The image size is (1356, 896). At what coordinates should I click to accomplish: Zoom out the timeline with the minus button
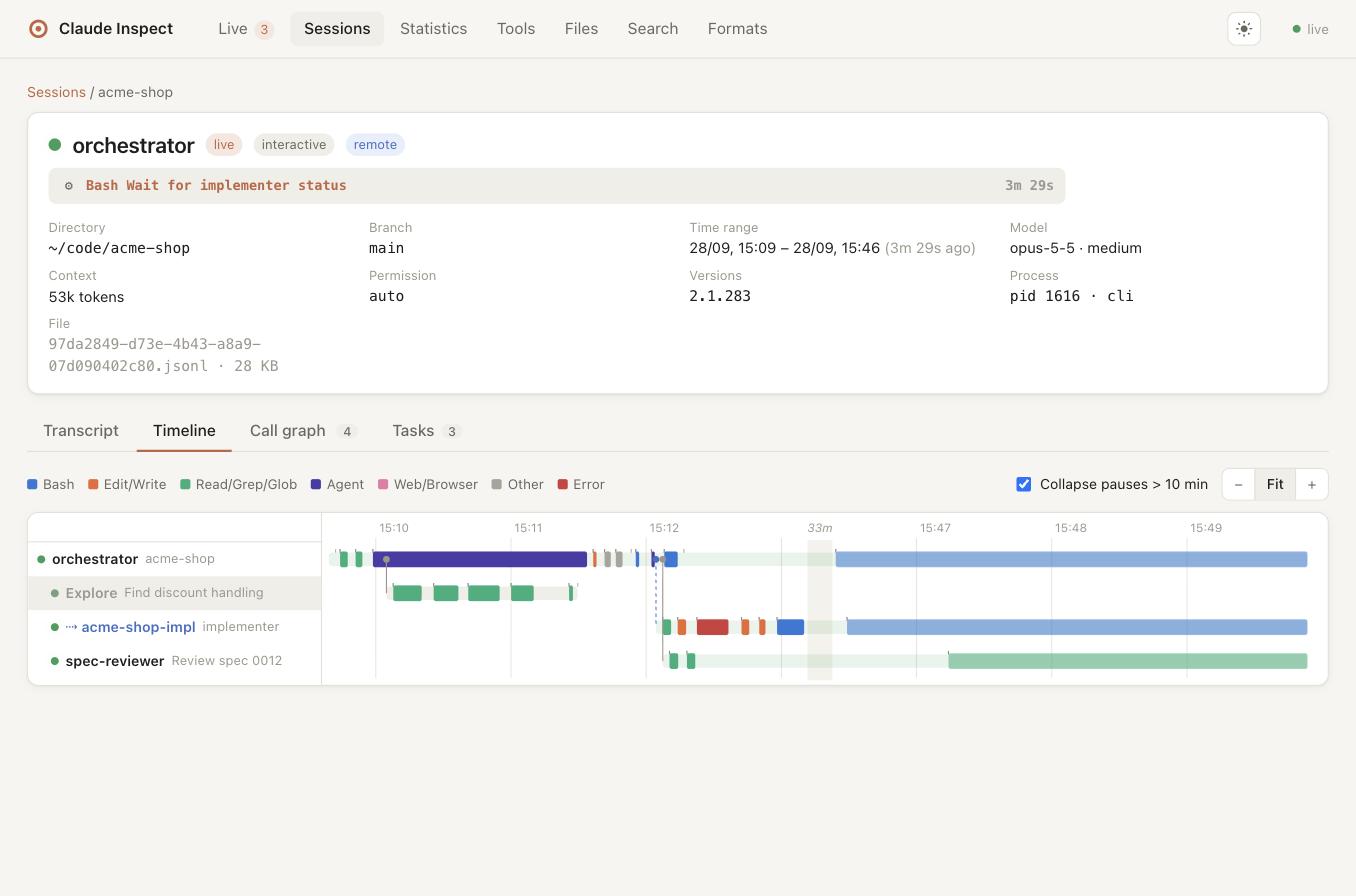click(1238, 485)
